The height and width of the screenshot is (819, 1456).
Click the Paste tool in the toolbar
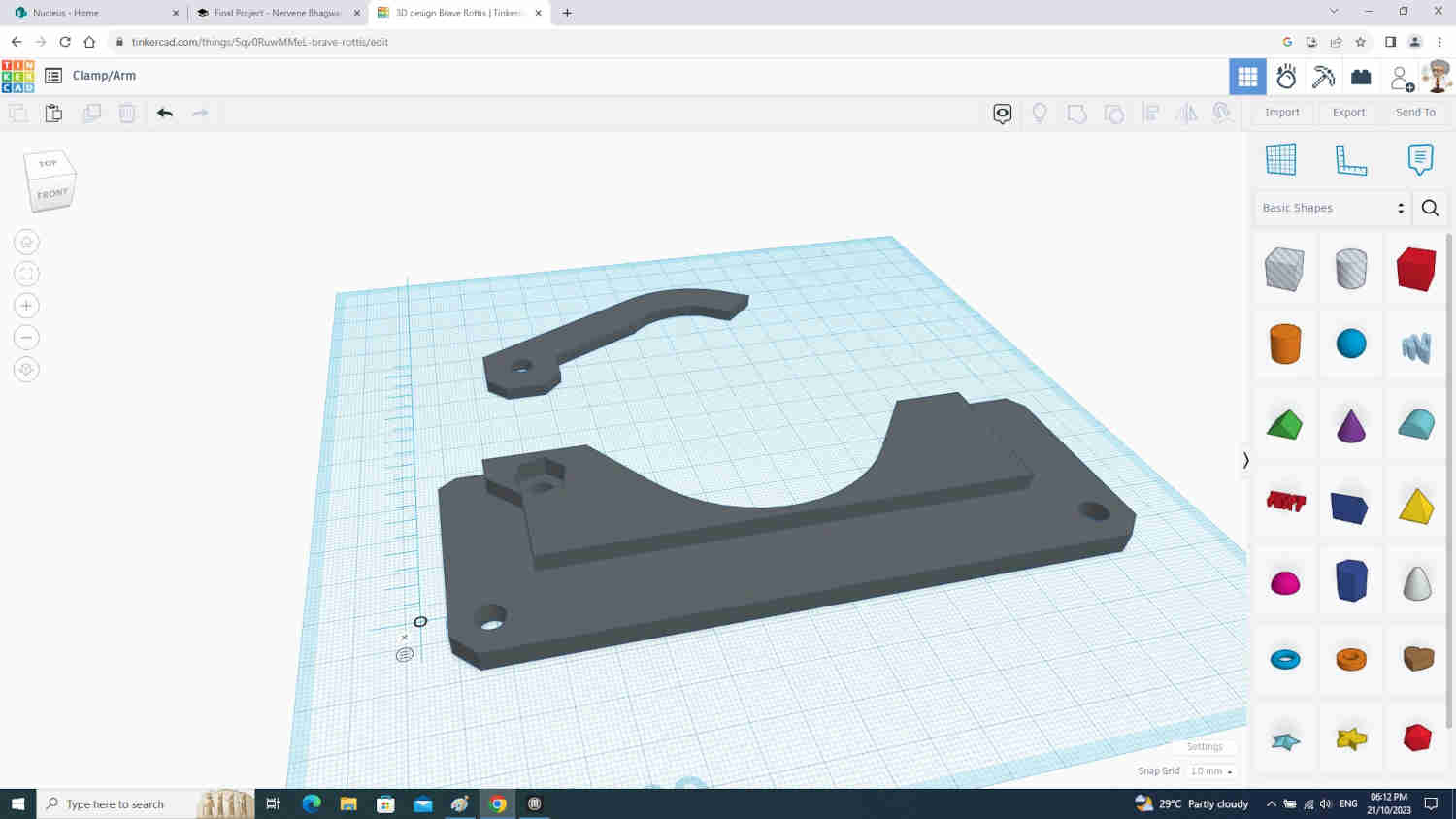(53, 113)
